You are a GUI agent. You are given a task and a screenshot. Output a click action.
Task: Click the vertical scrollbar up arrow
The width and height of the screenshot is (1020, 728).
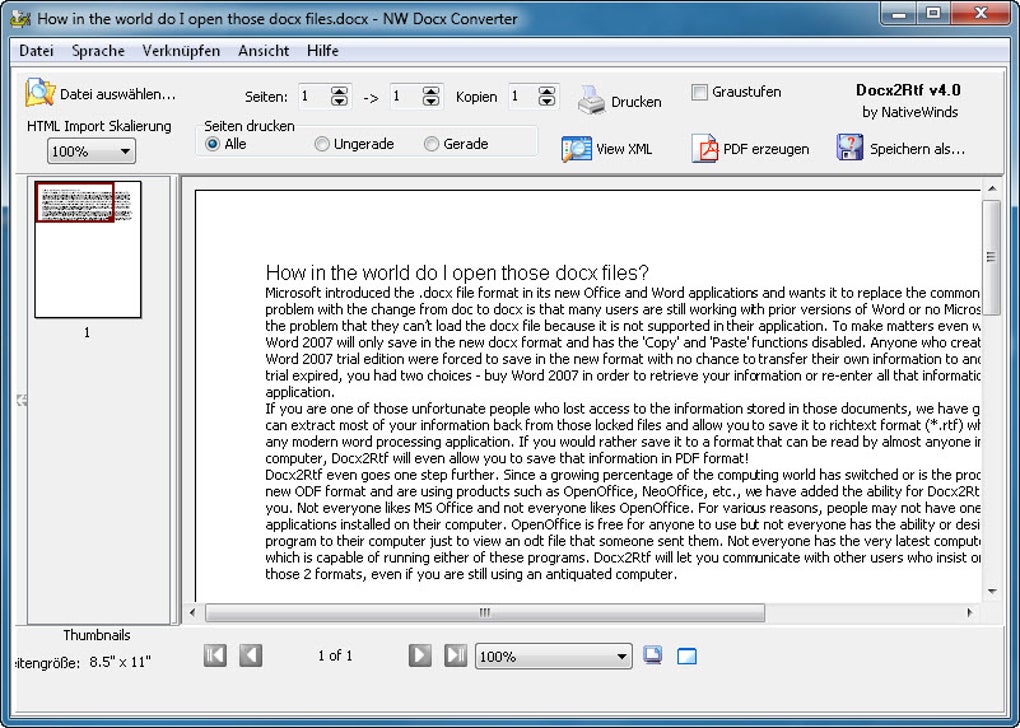point(991,189)
